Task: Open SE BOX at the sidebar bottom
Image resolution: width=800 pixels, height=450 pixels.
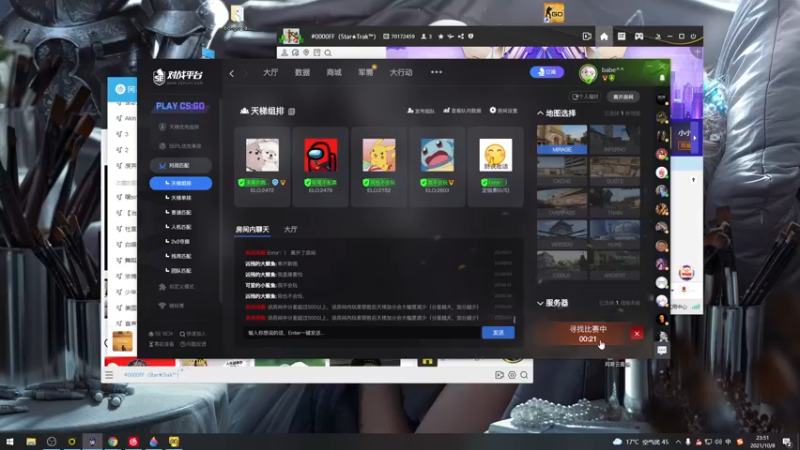Action: (161, 334)
